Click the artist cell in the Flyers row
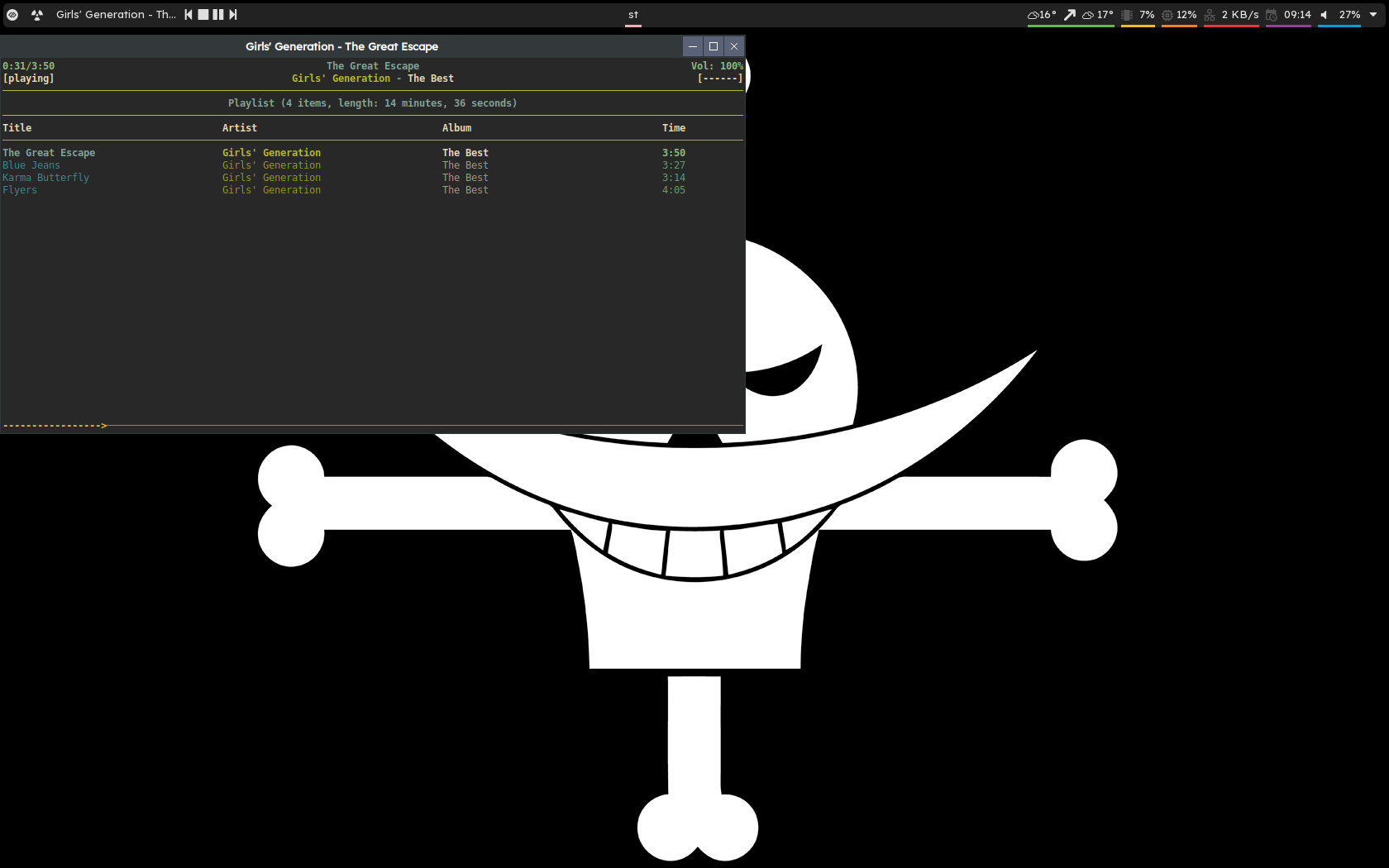 pos(271,190)
